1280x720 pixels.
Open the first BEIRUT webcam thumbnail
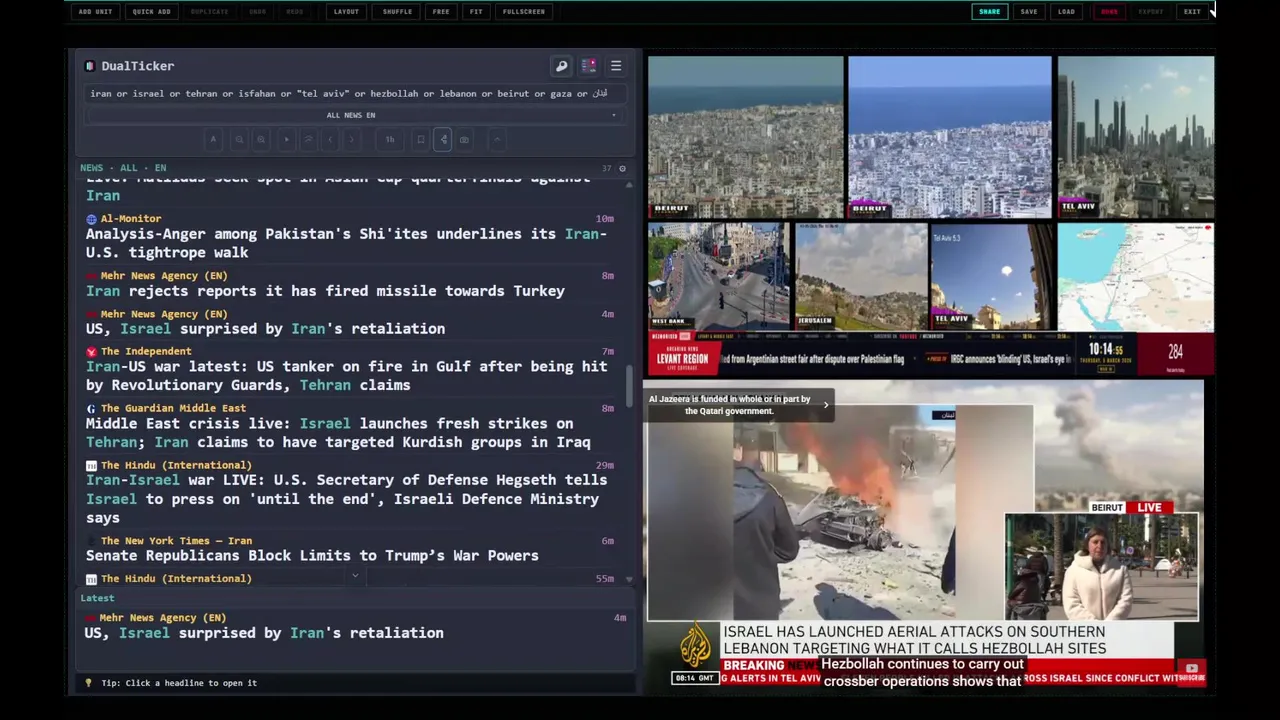point(745,137)
